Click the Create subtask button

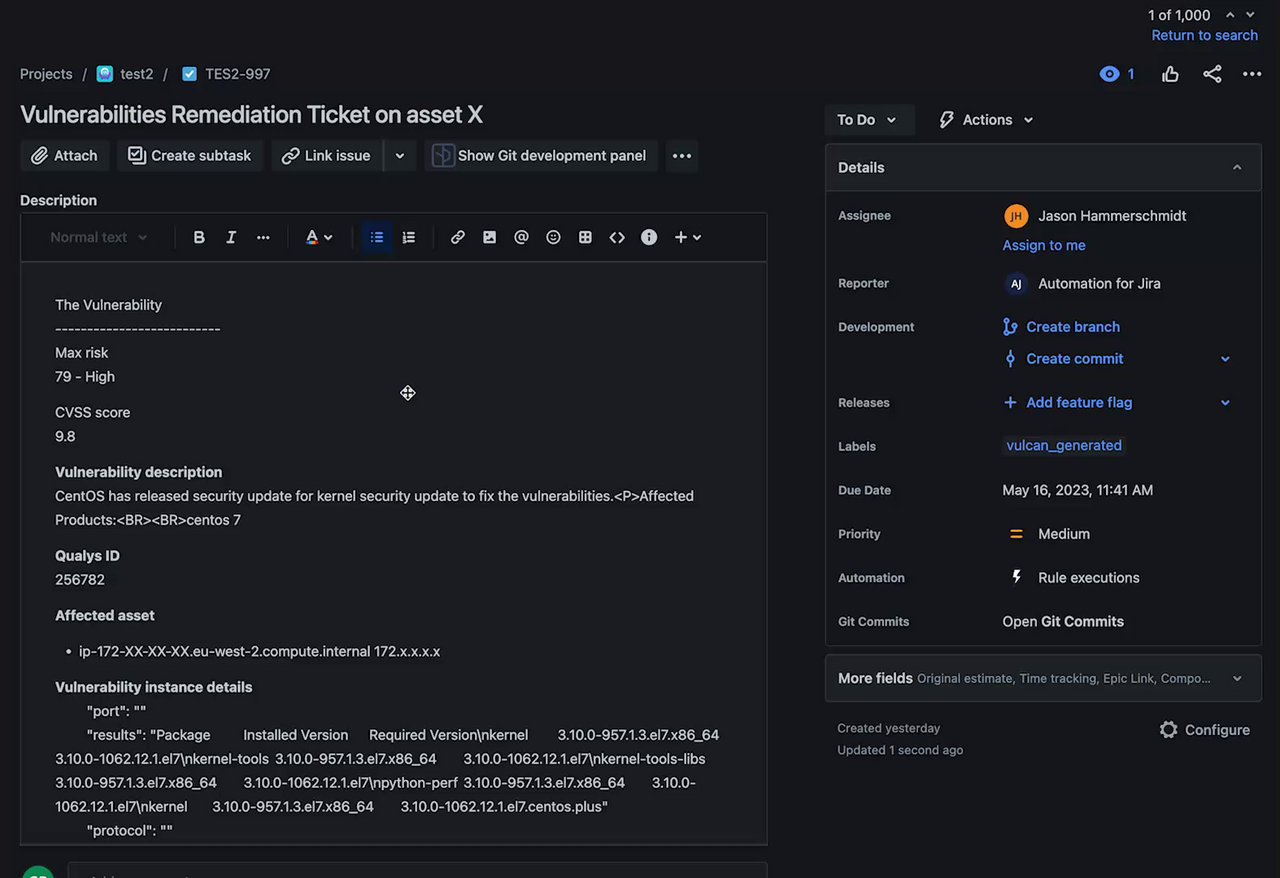190,155
